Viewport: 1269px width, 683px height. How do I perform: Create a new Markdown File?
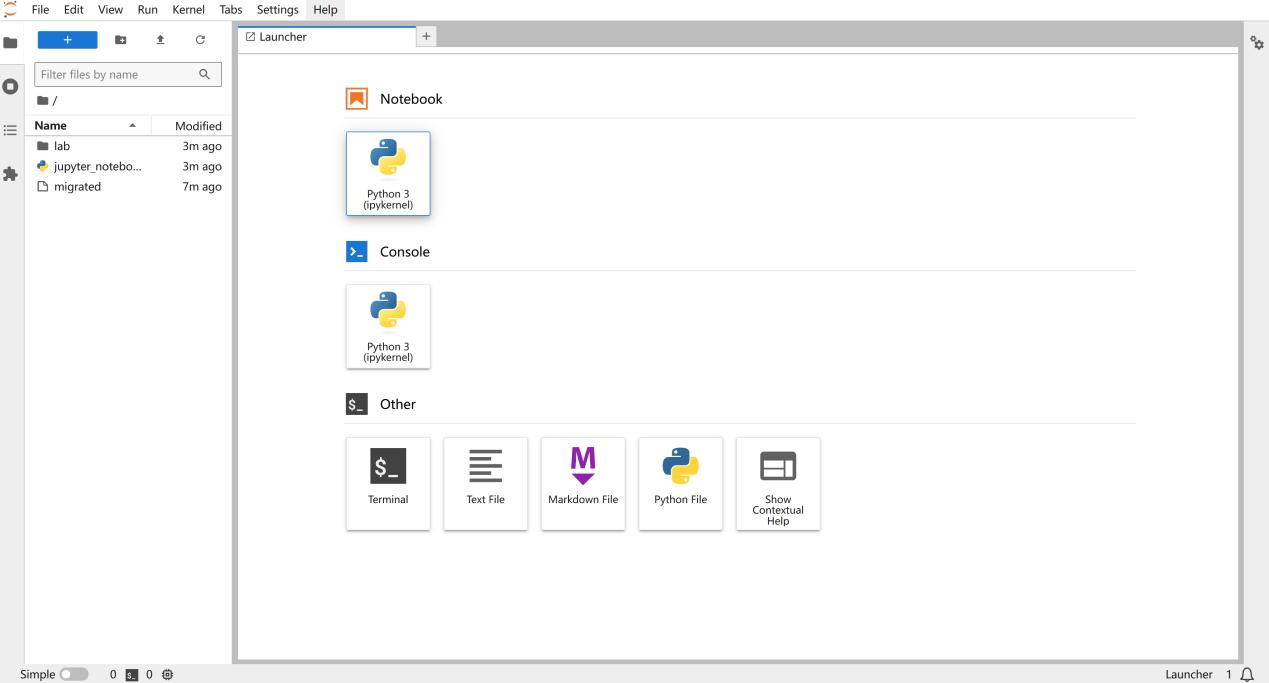click(583, 483)
